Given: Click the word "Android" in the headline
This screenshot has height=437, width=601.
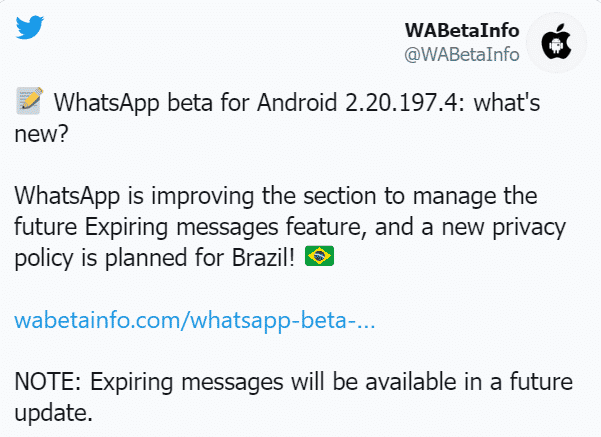Looking at the screenshot, I should coord(297,103).
